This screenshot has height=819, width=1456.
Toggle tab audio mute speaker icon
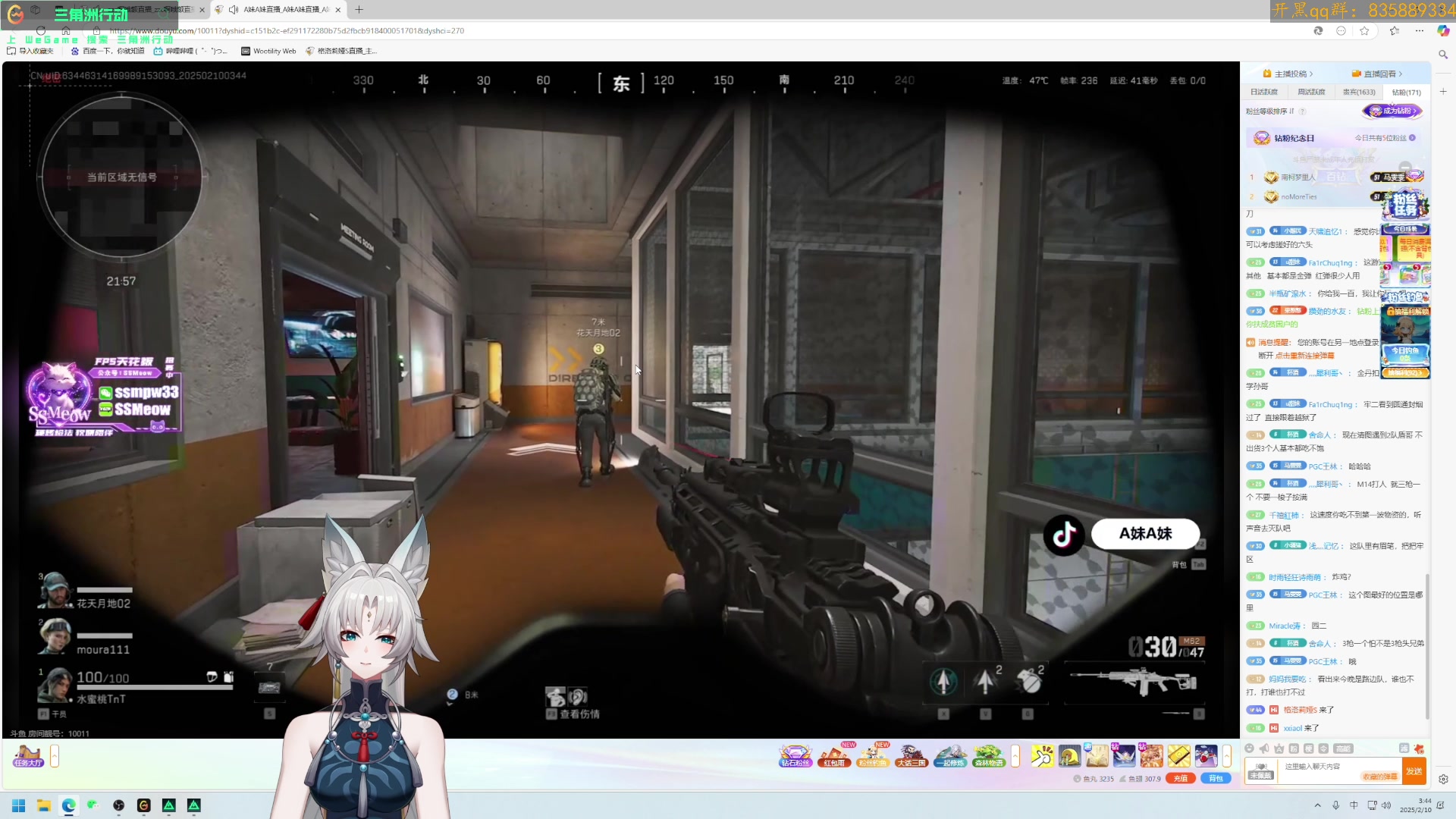pos(234,10)
